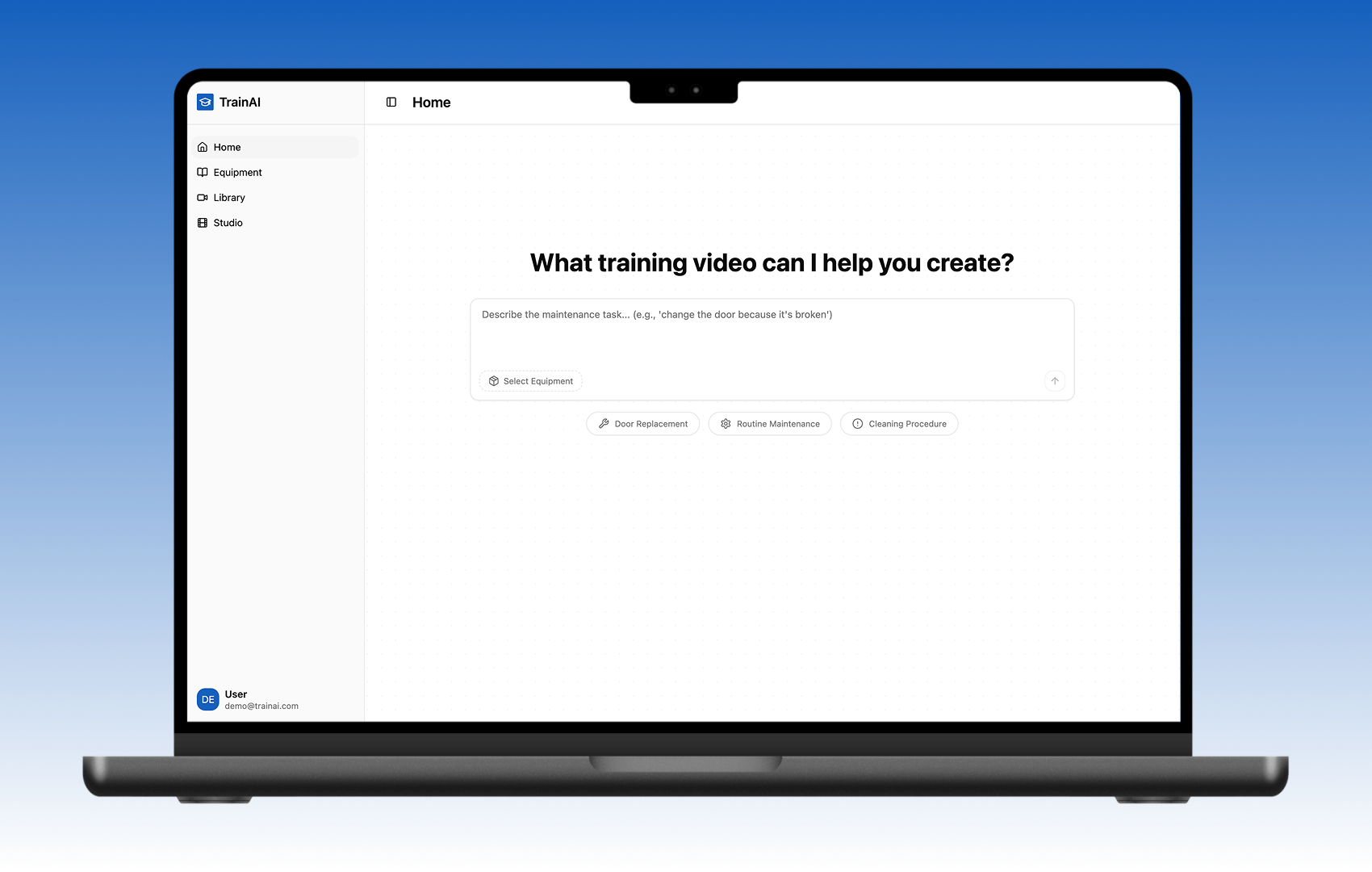Select the Home house icon in sidebar

203,147
